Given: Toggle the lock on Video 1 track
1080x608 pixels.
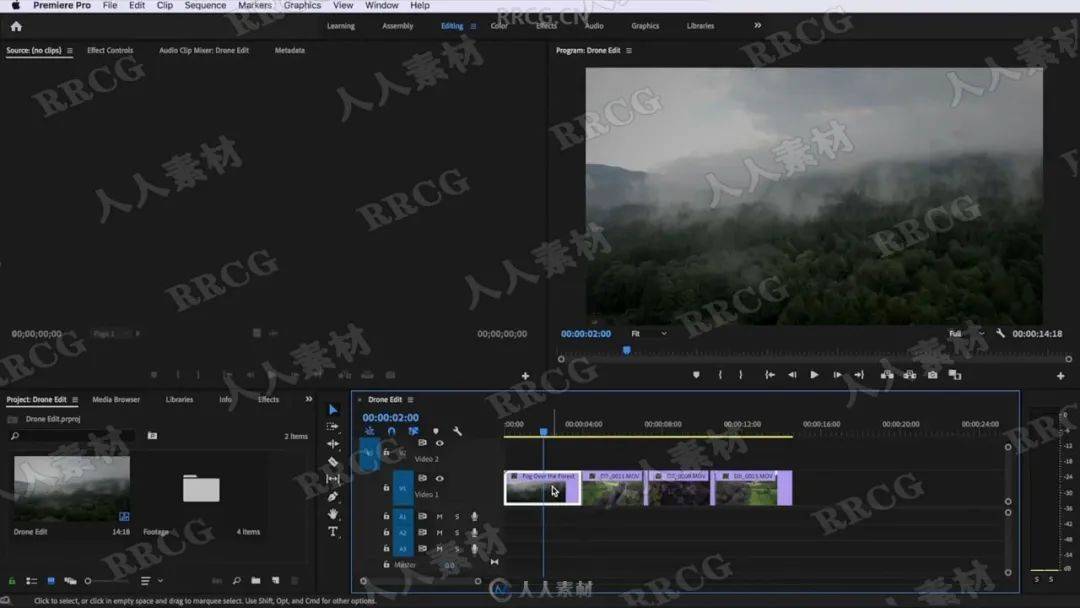Looking at the screenshot, I should tap(386, 488).
